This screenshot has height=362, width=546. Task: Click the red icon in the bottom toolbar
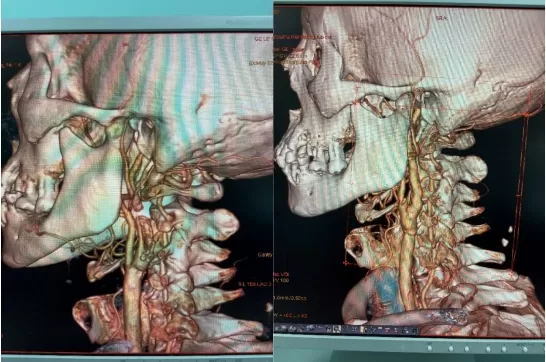(387, 330)
